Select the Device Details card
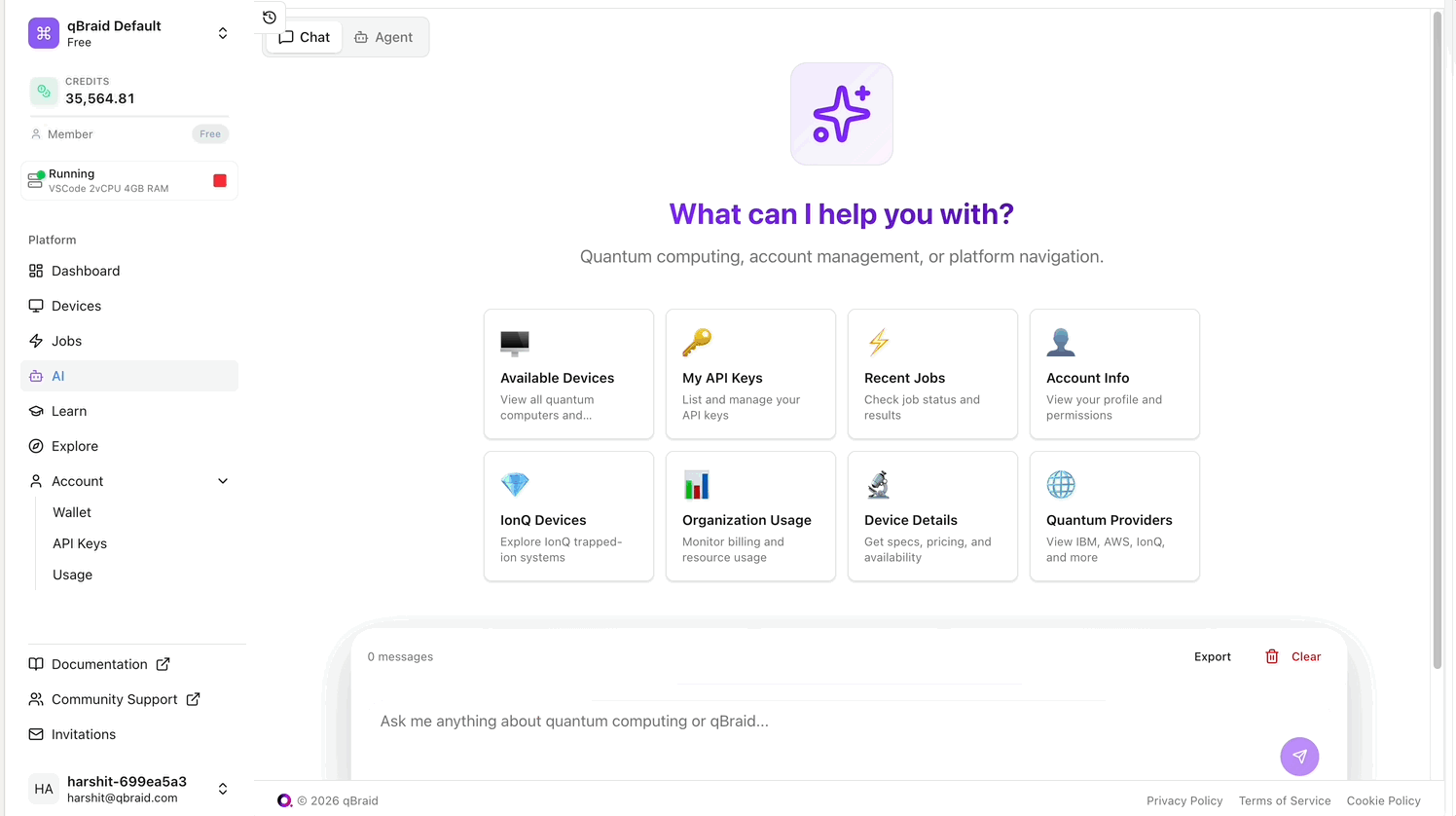The image size is (1456, 816). (x=932, y=516)
